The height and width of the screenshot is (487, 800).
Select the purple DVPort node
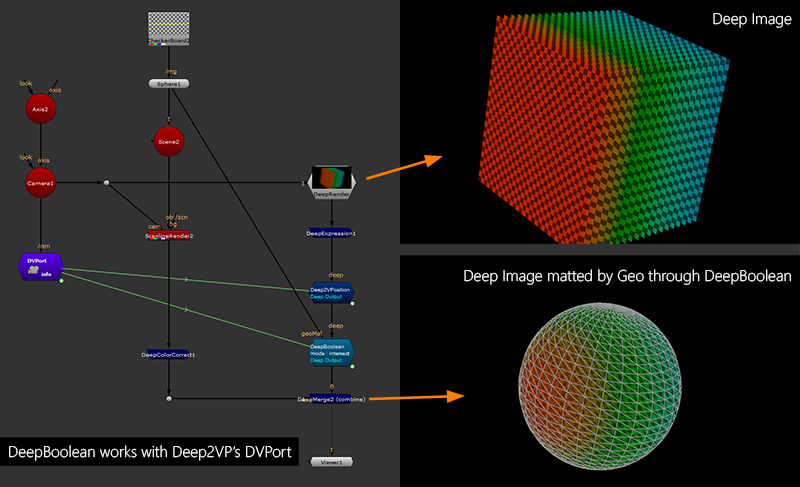[x=40, y=266]
